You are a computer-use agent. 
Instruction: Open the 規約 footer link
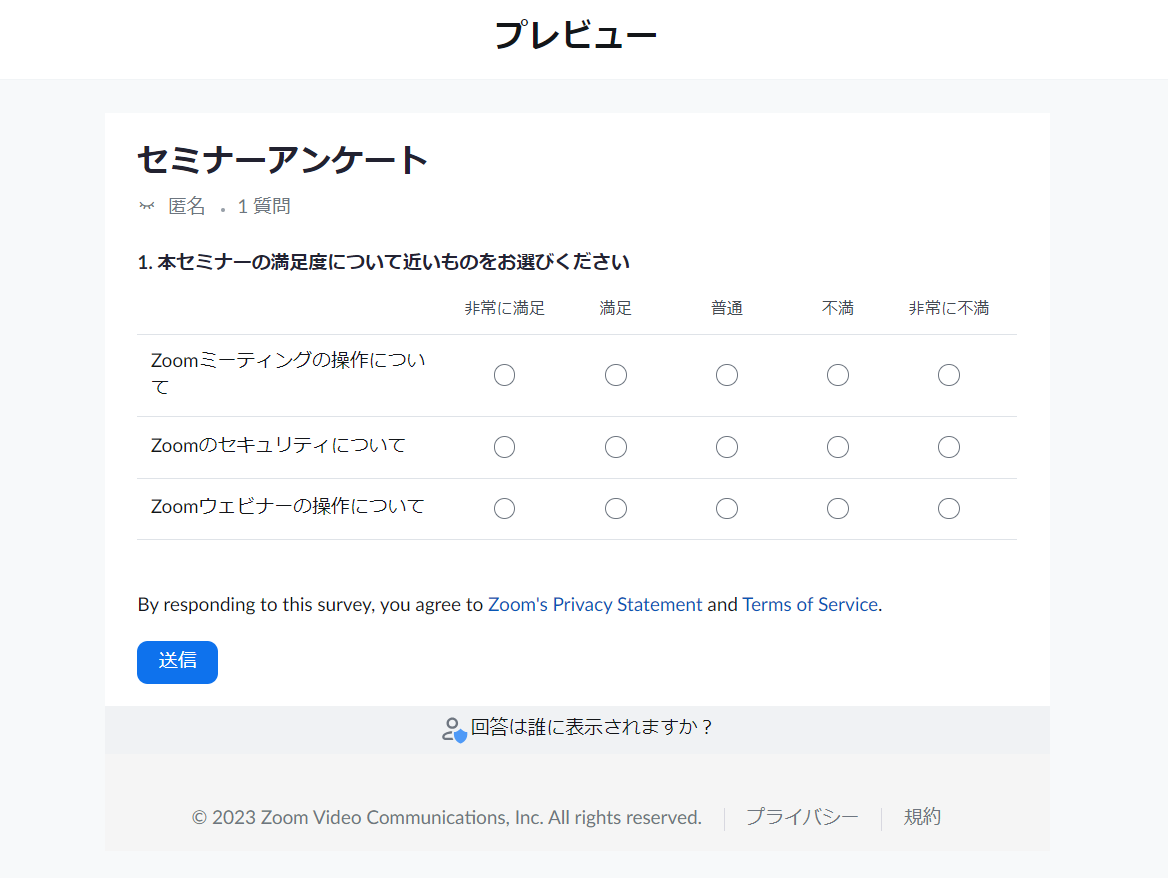click(x=922, y=817)
